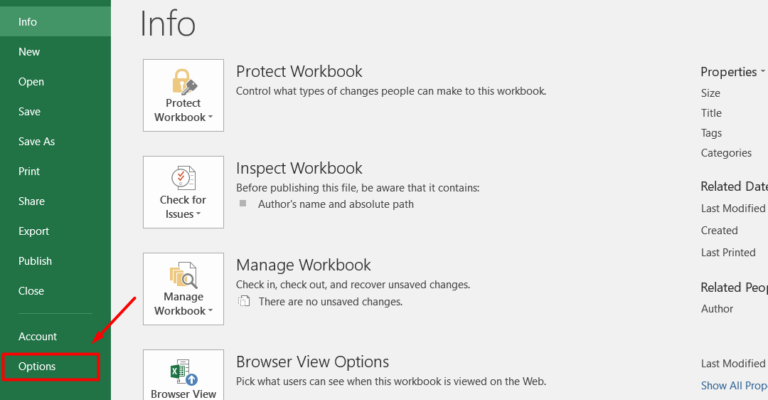
Task: Open the Options menu item
Action: point(37,366)
